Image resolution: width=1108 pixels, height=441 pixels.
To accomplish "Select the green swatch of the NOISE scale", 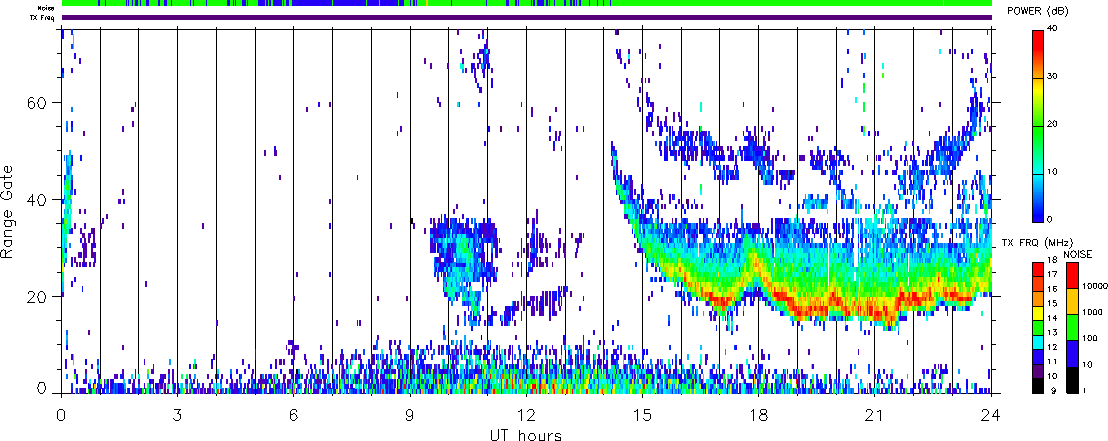I will point(1071,327).
